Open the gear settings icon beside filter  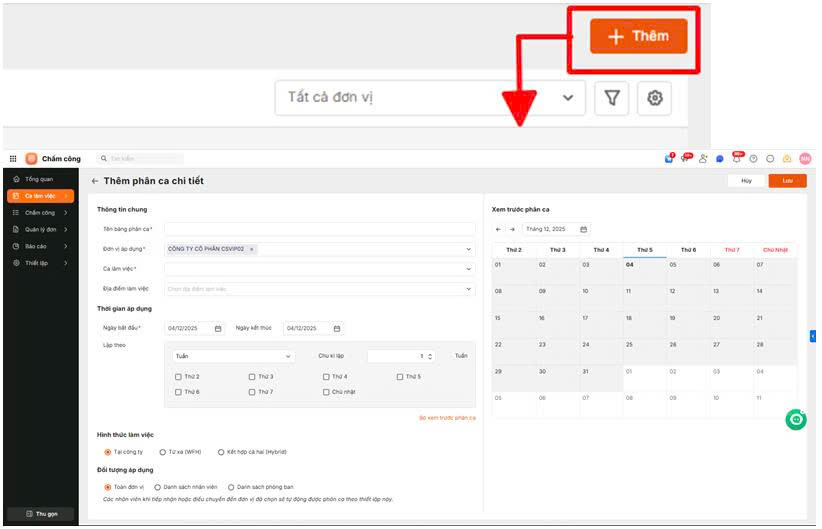point(654,98)
